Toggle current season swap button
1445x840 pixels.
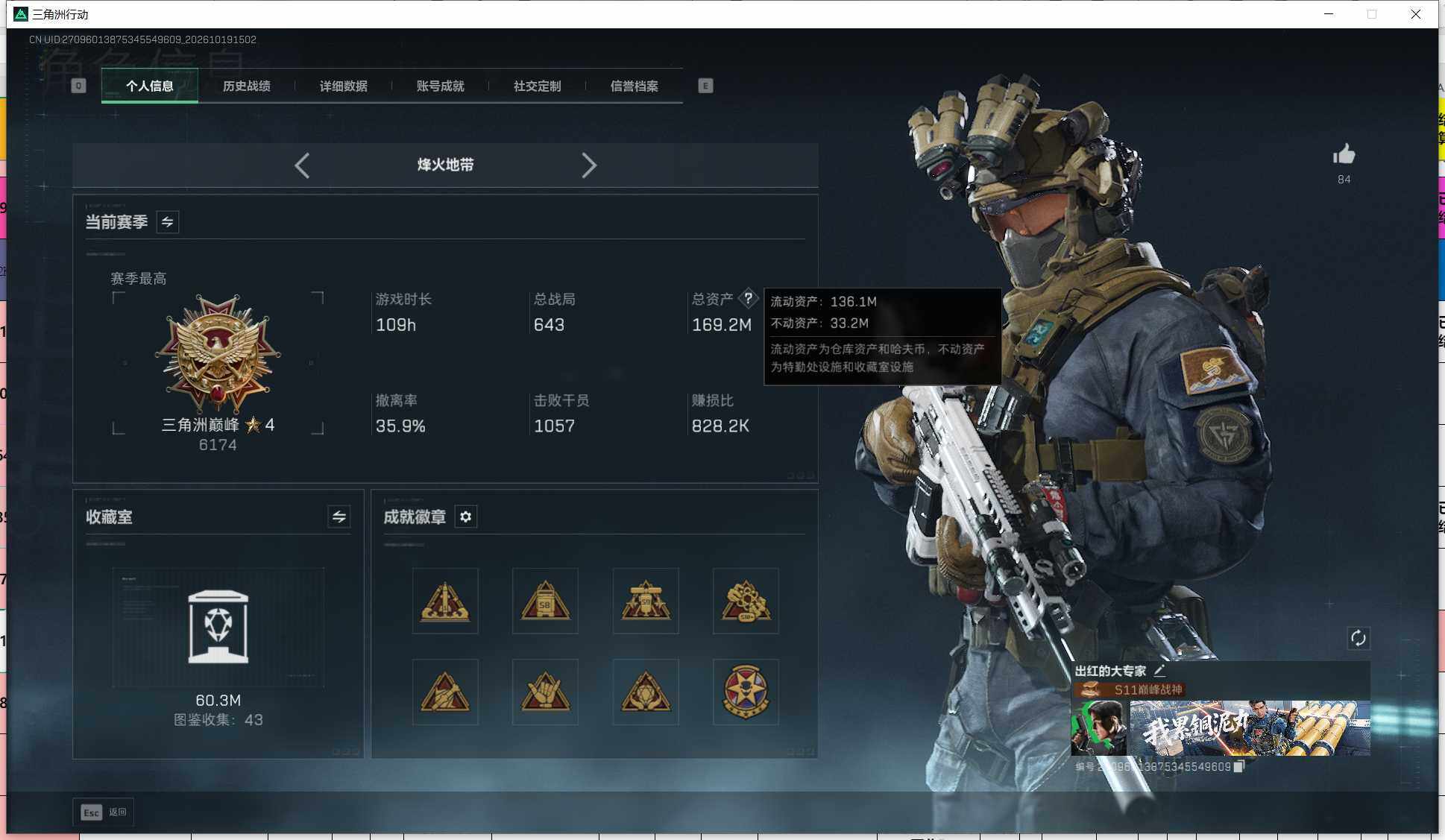coord(167,221)
